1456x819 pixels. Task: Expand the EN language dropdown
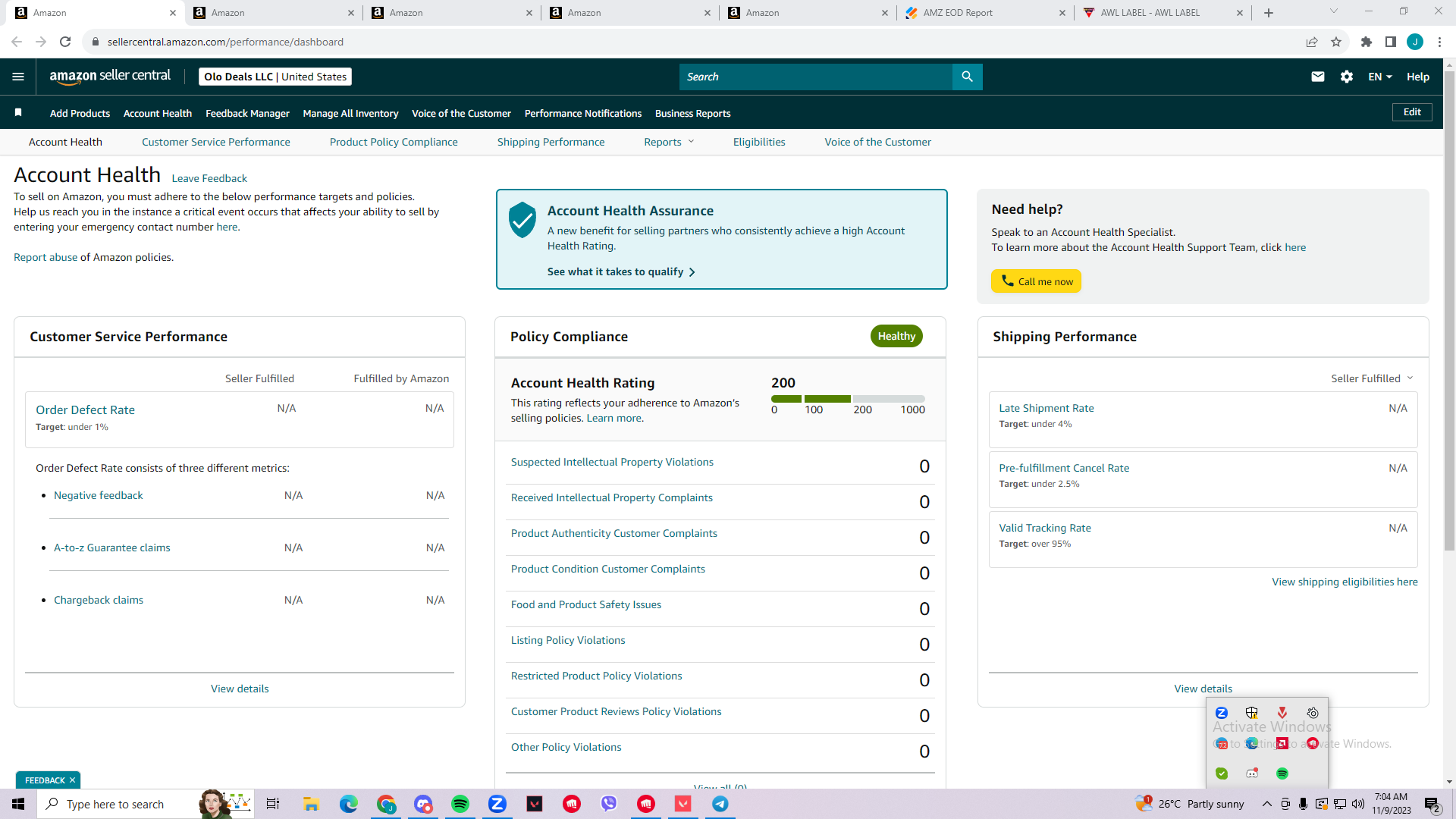(1380, 77)
